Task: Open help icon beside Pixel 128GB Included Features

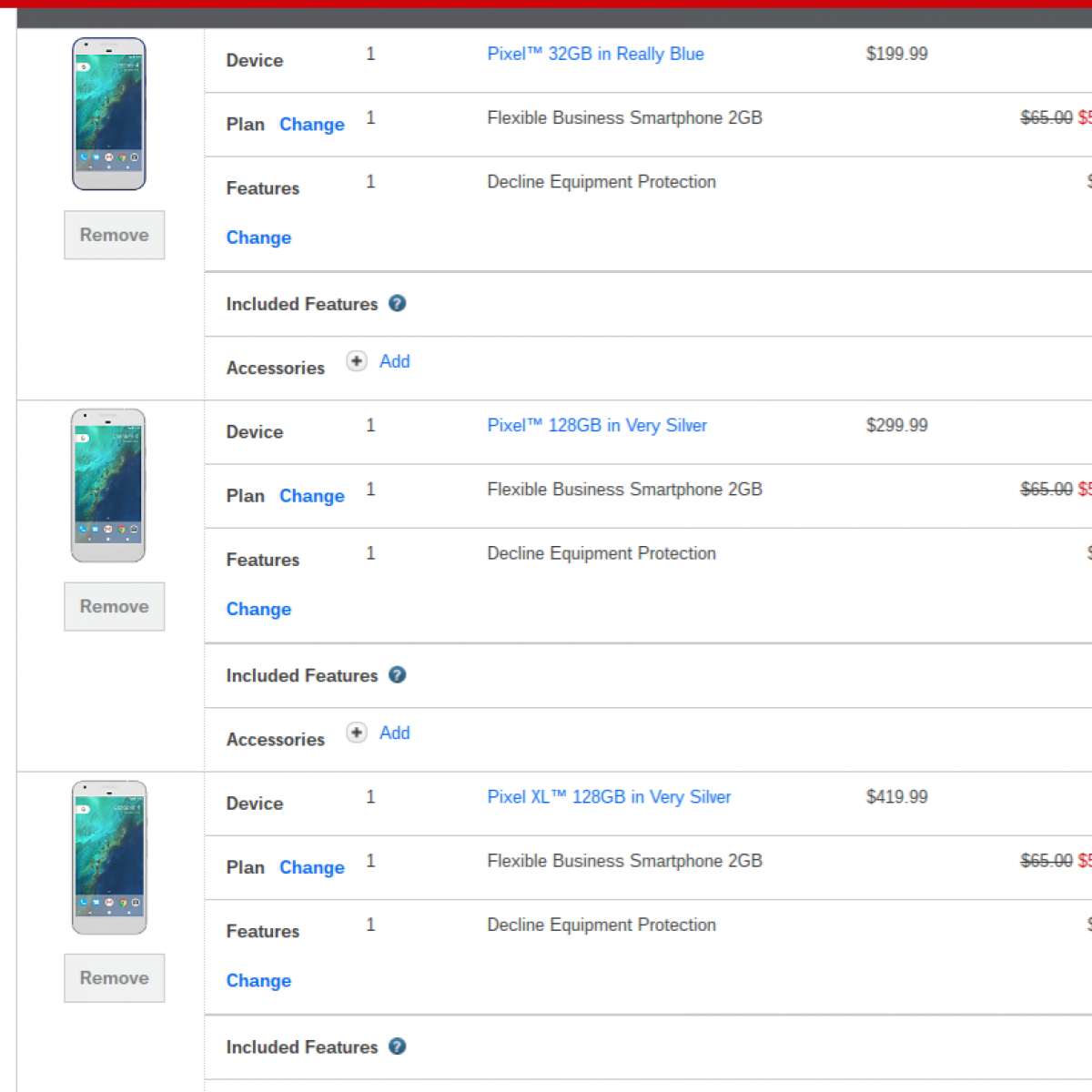Action: coord(397,674)
